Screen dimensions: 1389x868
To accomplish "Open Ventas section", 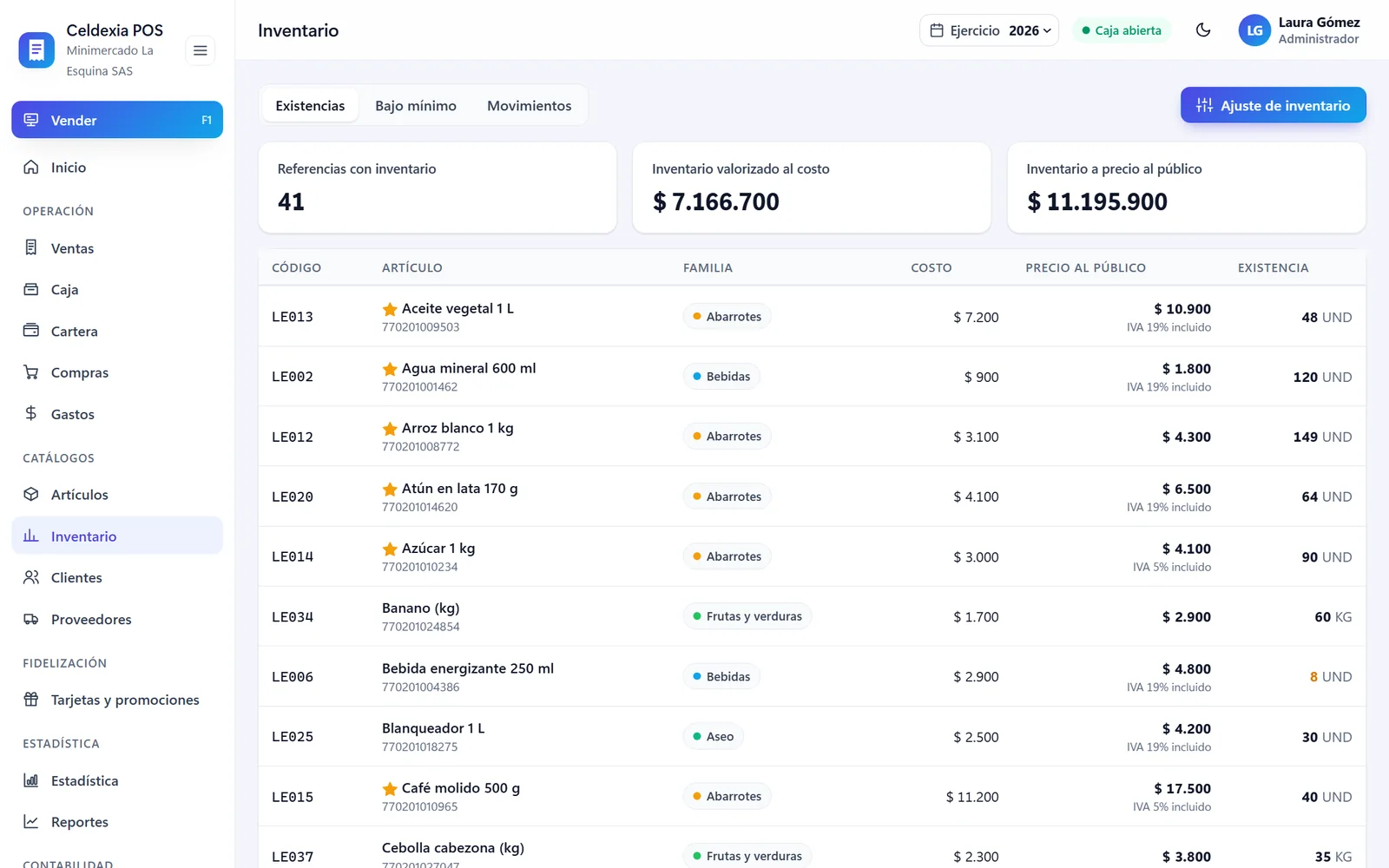I will tap(117, 248).
